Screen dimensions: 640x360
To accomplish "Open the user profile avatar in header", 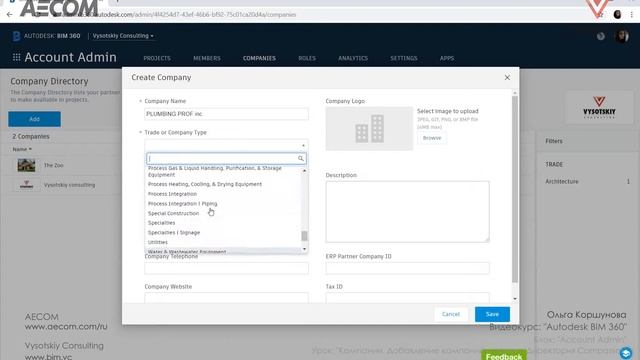I will point(622,36).
